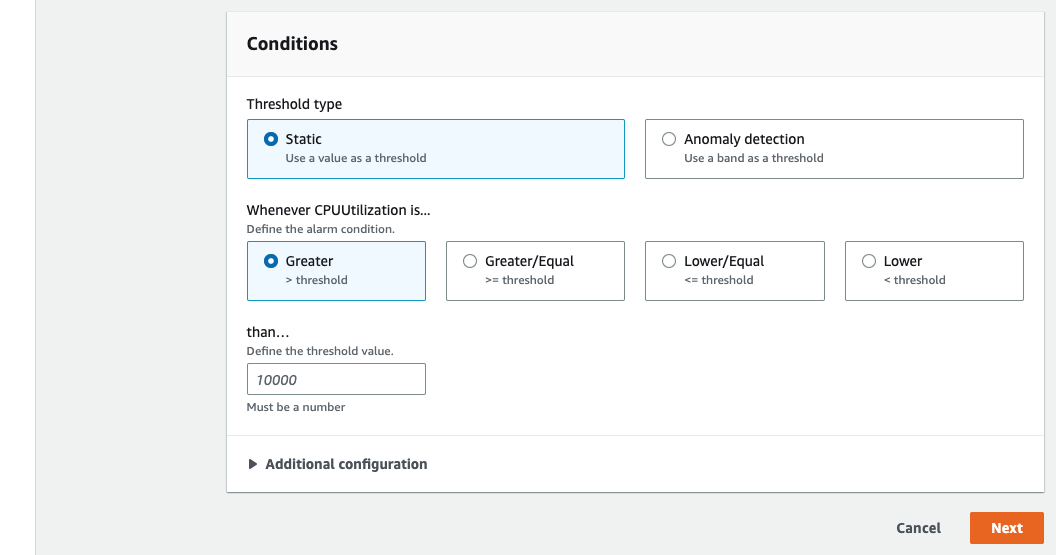Select the Lower/Equal radio button
The height and width of the screenshot is (555, 1056).
point(669,261)
